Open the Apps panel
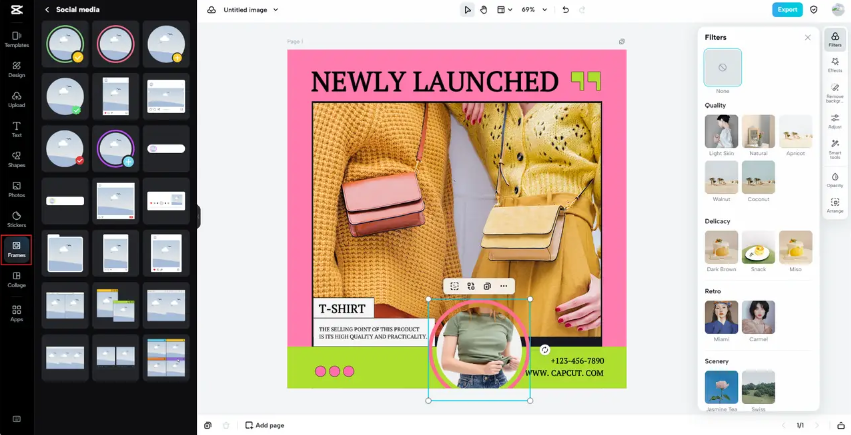The width and height of the screenshot is (851, 435). pos(16,313)
